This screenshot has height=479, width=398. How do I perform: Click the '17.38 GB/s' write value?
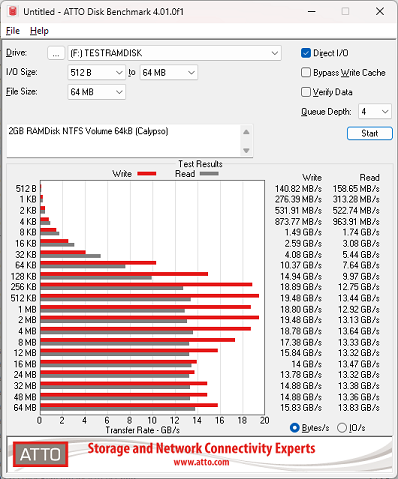[301, 342]
